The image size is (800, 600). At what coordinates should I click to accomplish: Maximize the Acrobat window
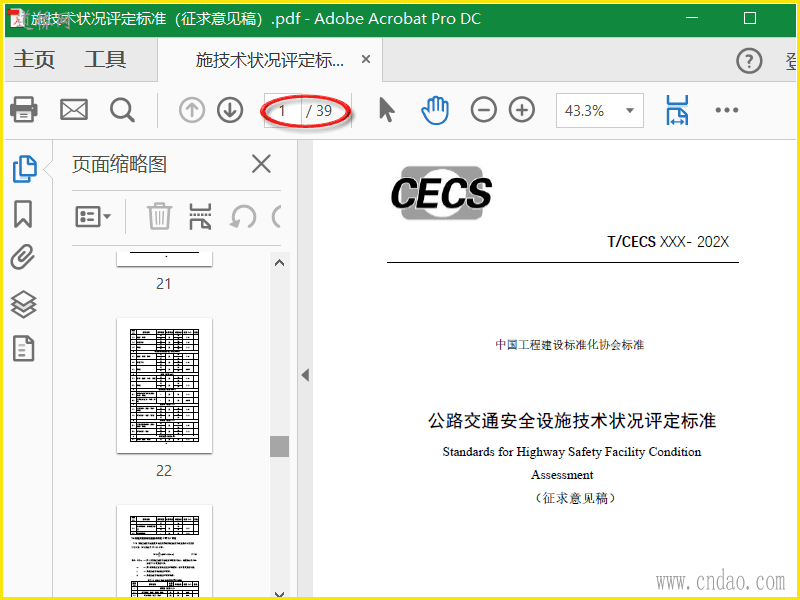click(750, 18)
